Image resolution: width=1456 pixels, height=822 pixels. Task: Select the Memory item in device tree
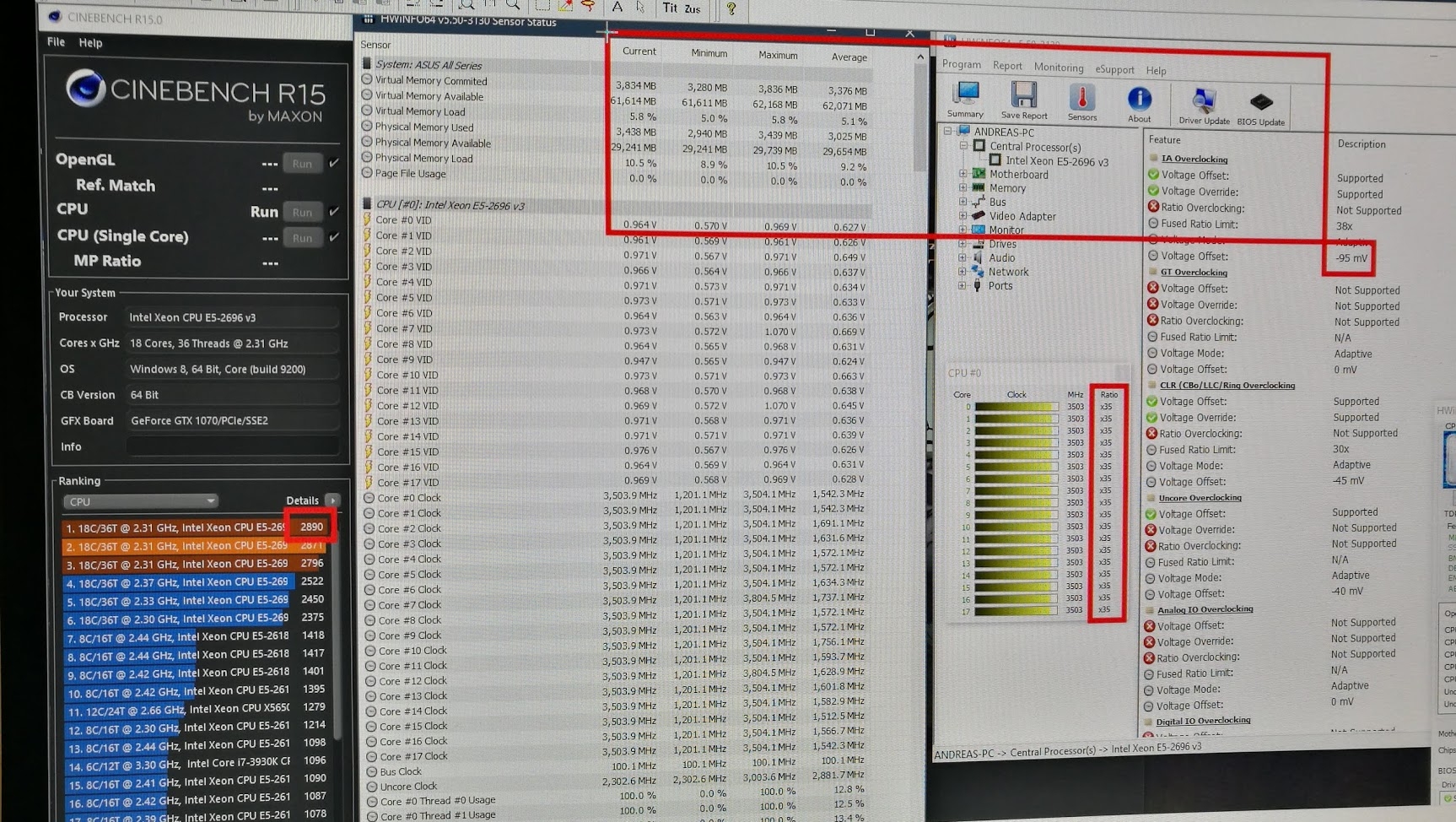(x=1007, y=188)
